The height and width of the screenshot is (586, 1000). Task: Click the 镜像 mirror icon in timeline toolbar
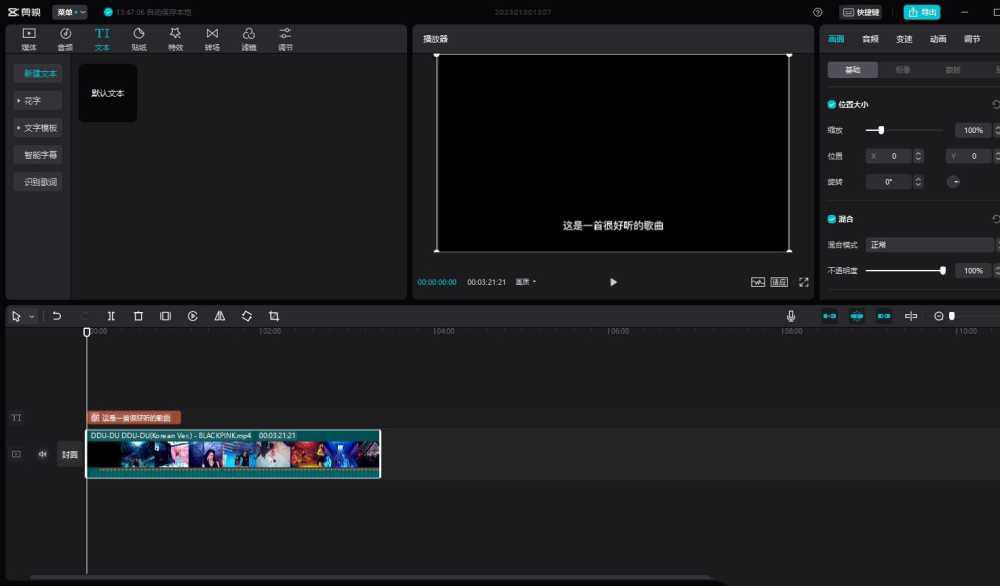(x=220, y=316)
